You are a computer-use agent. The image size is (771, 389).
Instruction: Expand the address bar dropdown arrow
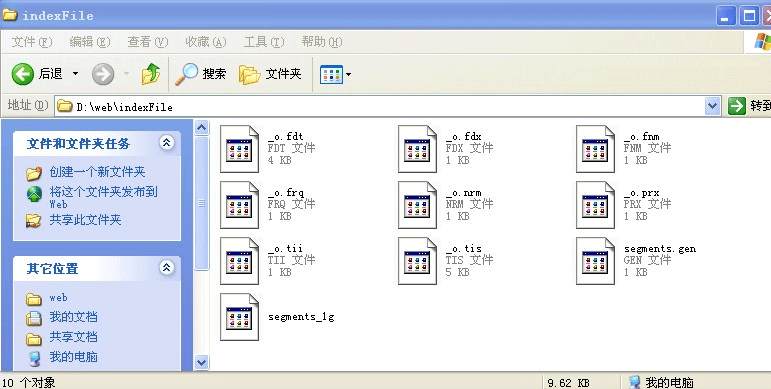pos(712,106)
